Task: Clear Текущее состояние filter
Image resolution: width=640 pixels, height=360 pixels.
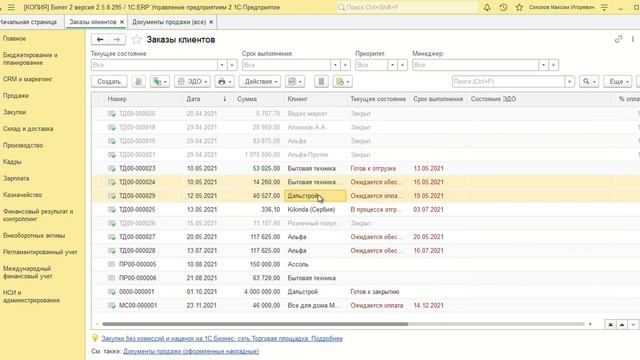Action: [232, 65]
